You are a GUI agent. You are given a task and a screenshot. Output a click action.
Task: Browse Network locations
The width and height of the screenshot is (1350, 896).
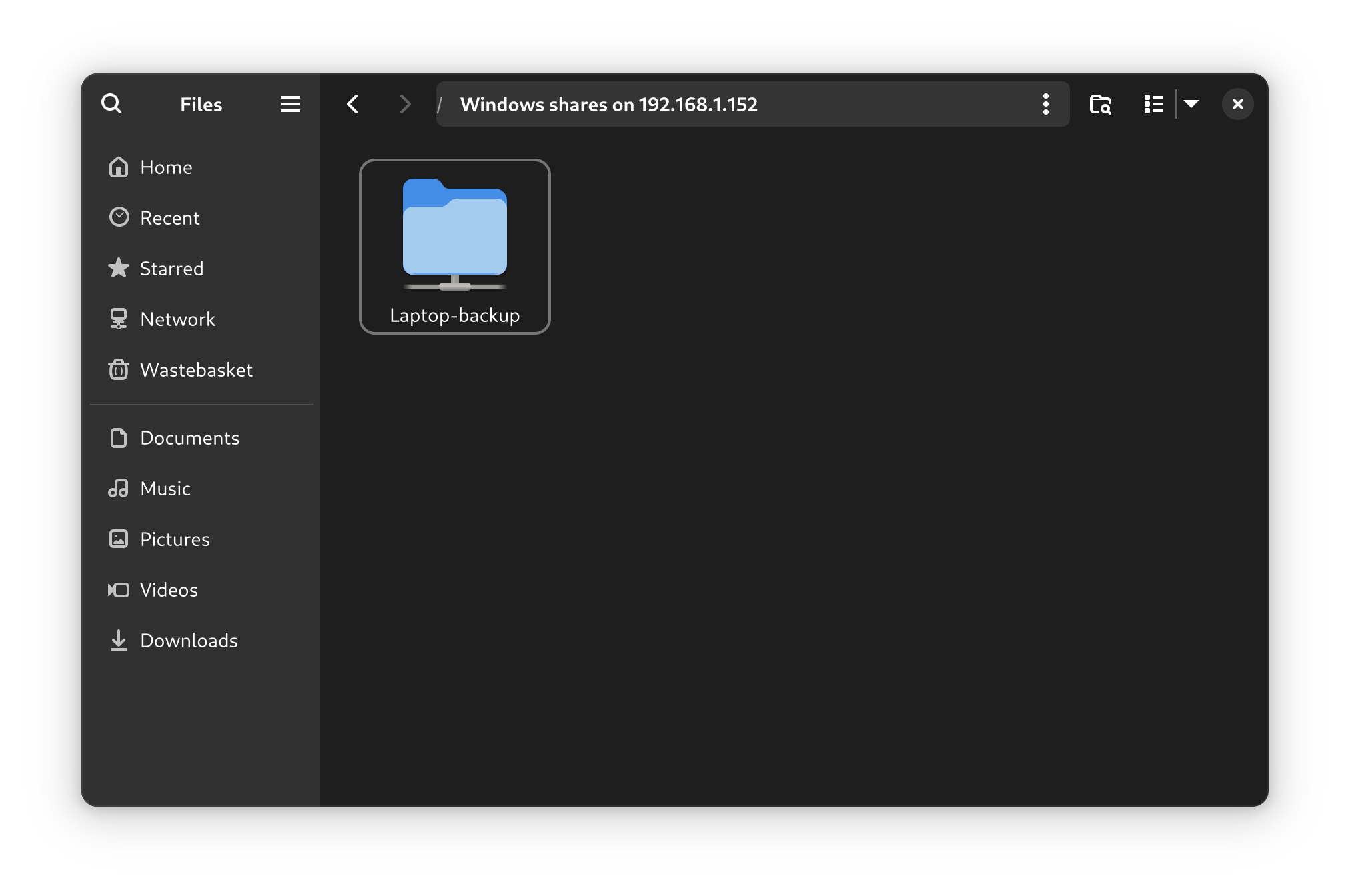click(x=201, y=319)
